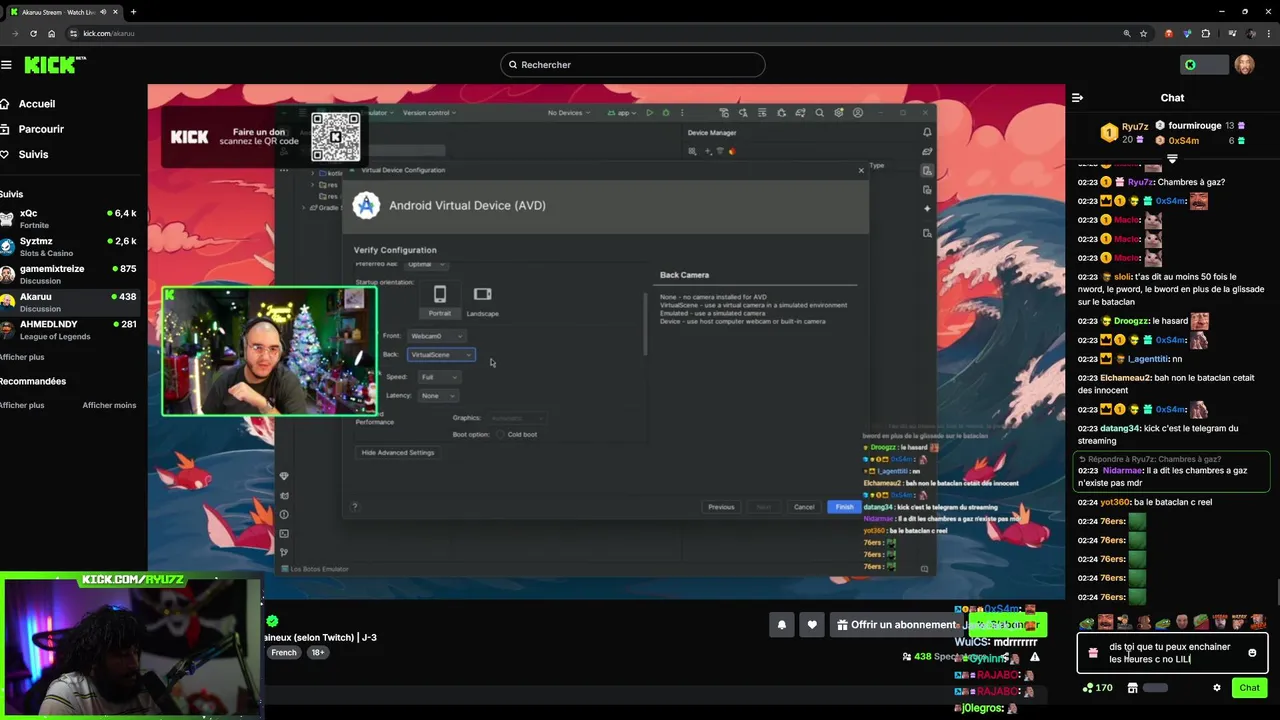
Task: Click the French tag
Action: (x=284, y=653)
